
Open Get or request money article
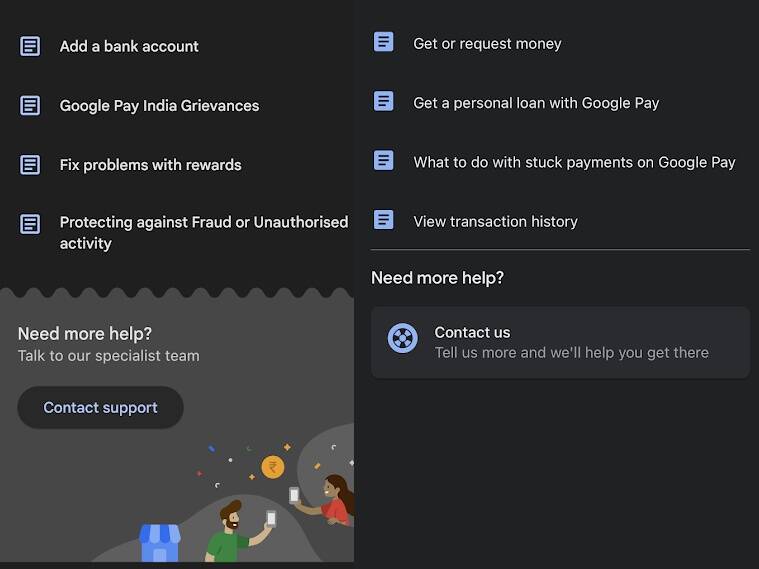487,44
